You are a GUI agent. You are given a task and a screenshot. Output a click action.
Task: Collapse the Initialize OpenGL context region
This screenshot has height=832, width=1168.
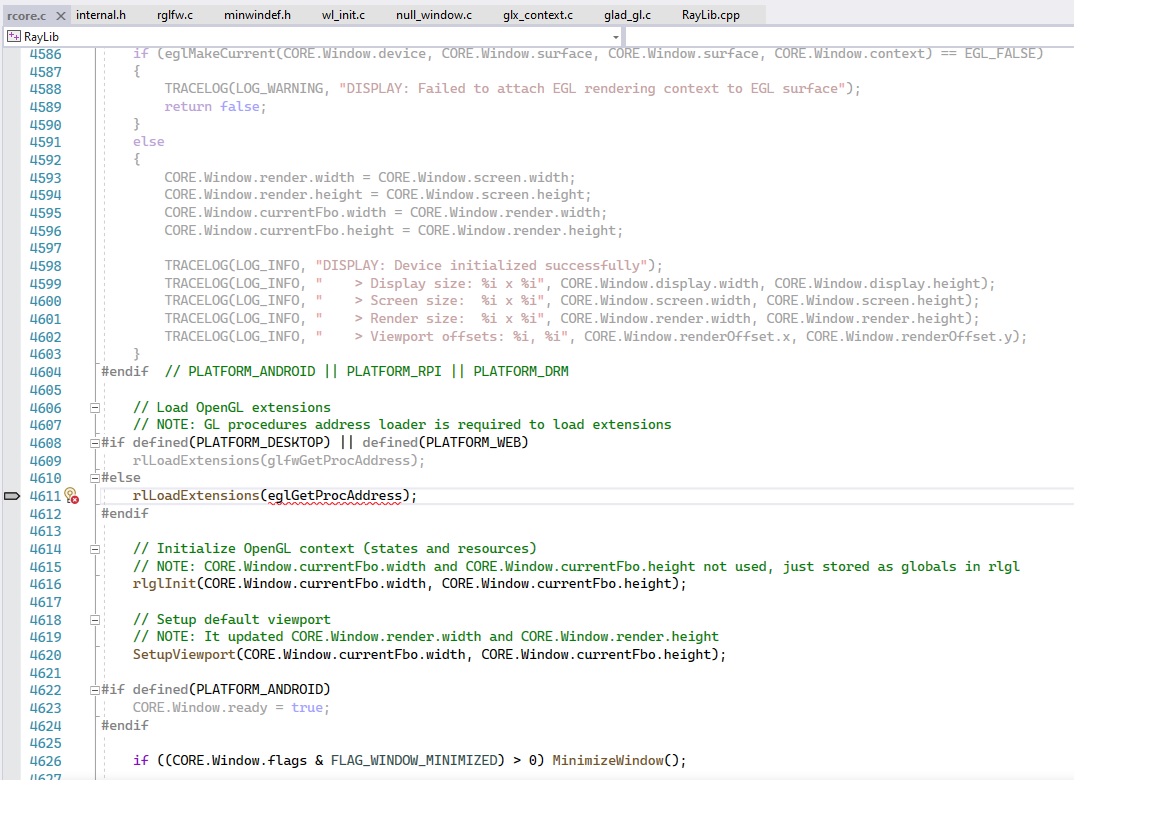click(x=94, y=548)
